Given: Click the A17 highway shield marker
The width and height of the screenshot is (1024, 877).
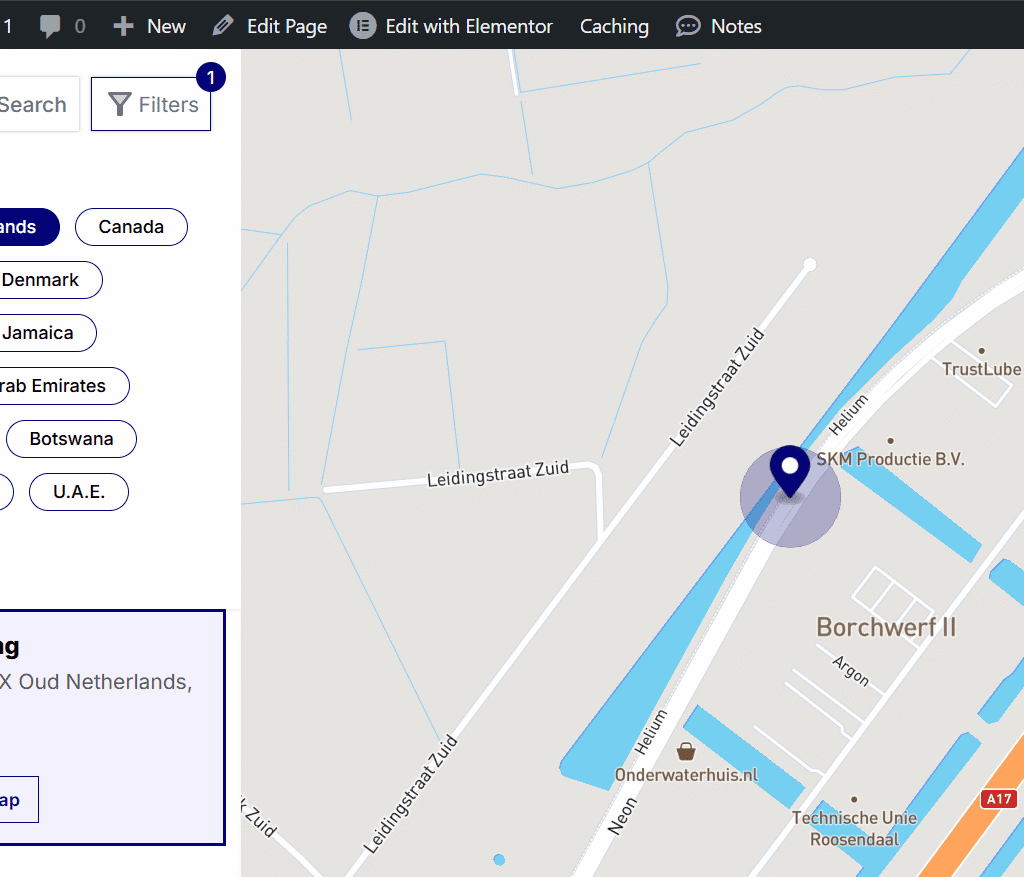Looking at the screenshot, I should click(999, 799).
